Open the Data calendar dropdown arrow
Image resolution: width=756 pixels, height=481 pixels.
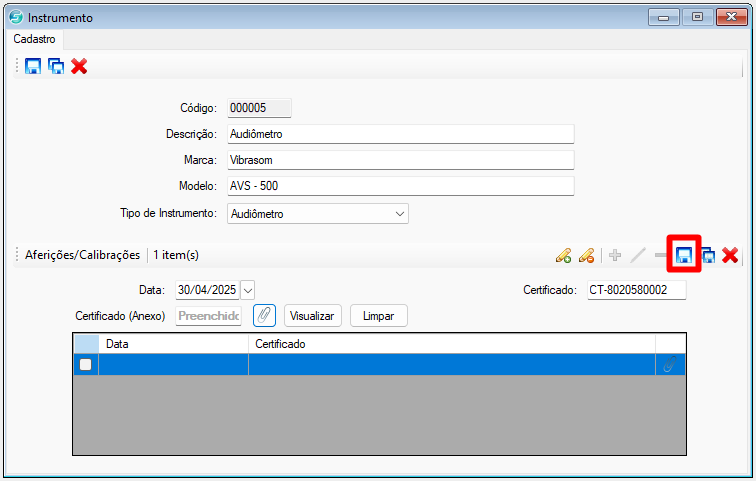[247, 290]
